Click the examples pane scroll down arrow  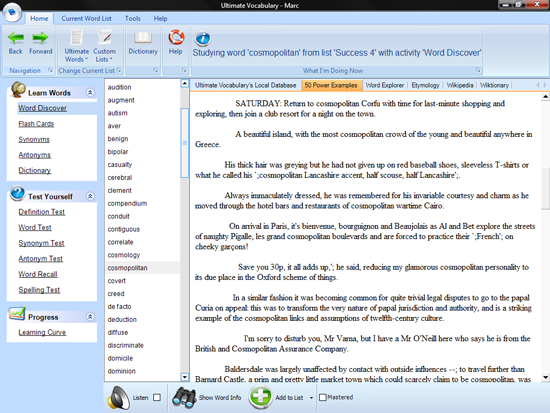click(x=545, y=377)
